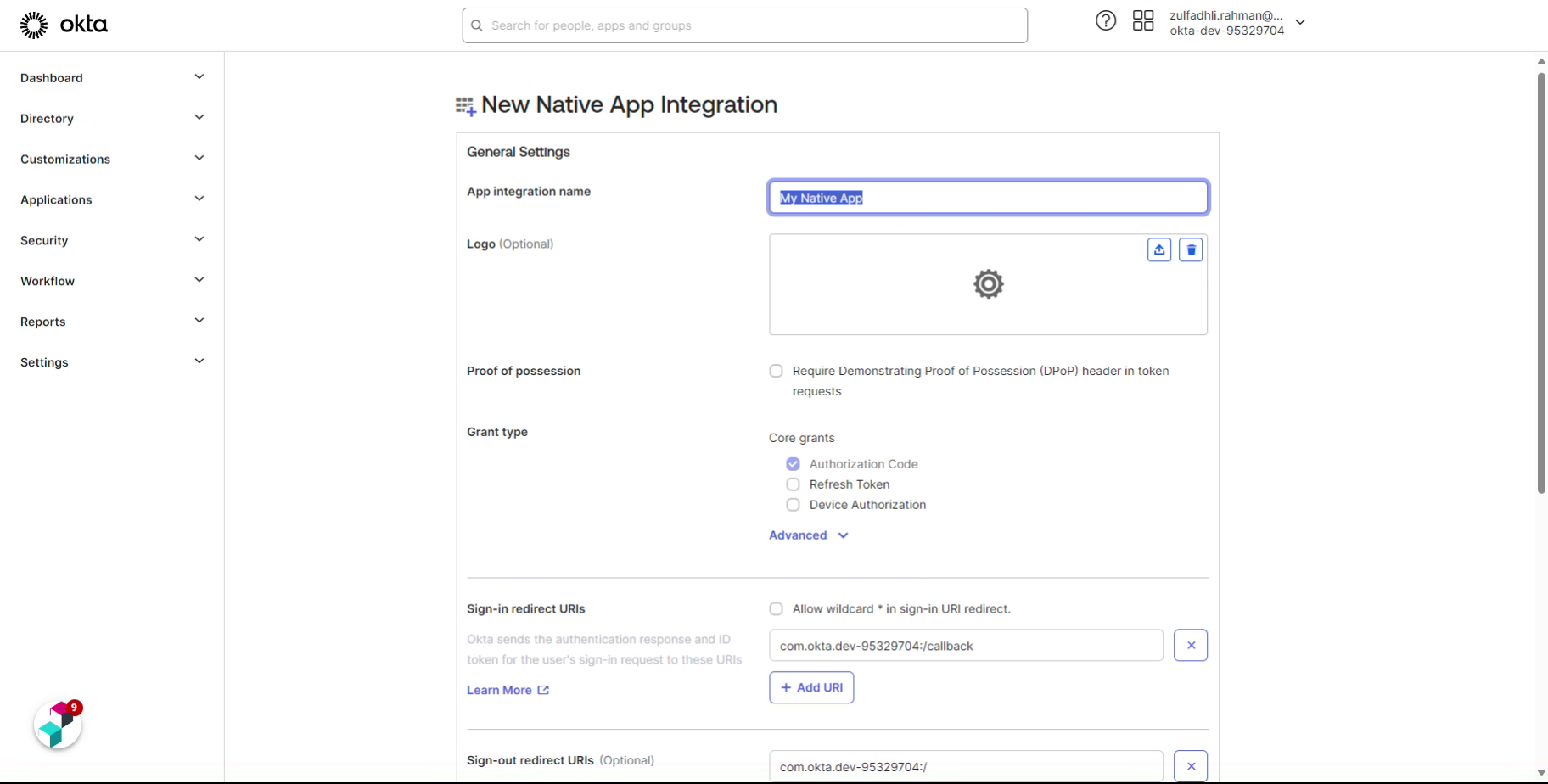
Task: Click the Core grants label
Action: pos(802,438)
